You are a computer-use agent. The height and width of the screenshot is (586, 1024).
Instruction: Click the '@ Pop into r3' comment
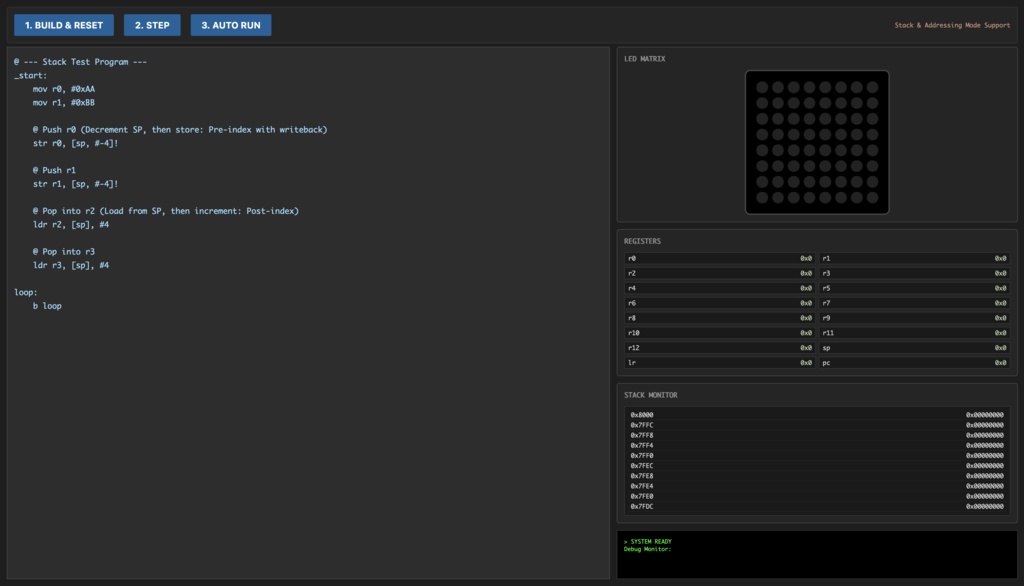coord(64,252)
